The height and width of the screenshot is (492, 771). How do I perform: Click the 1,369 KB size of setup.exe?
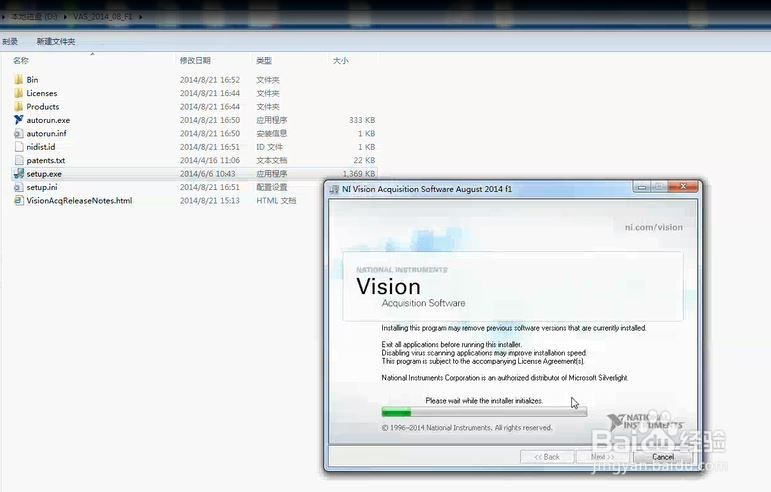(x=359, y=174)
